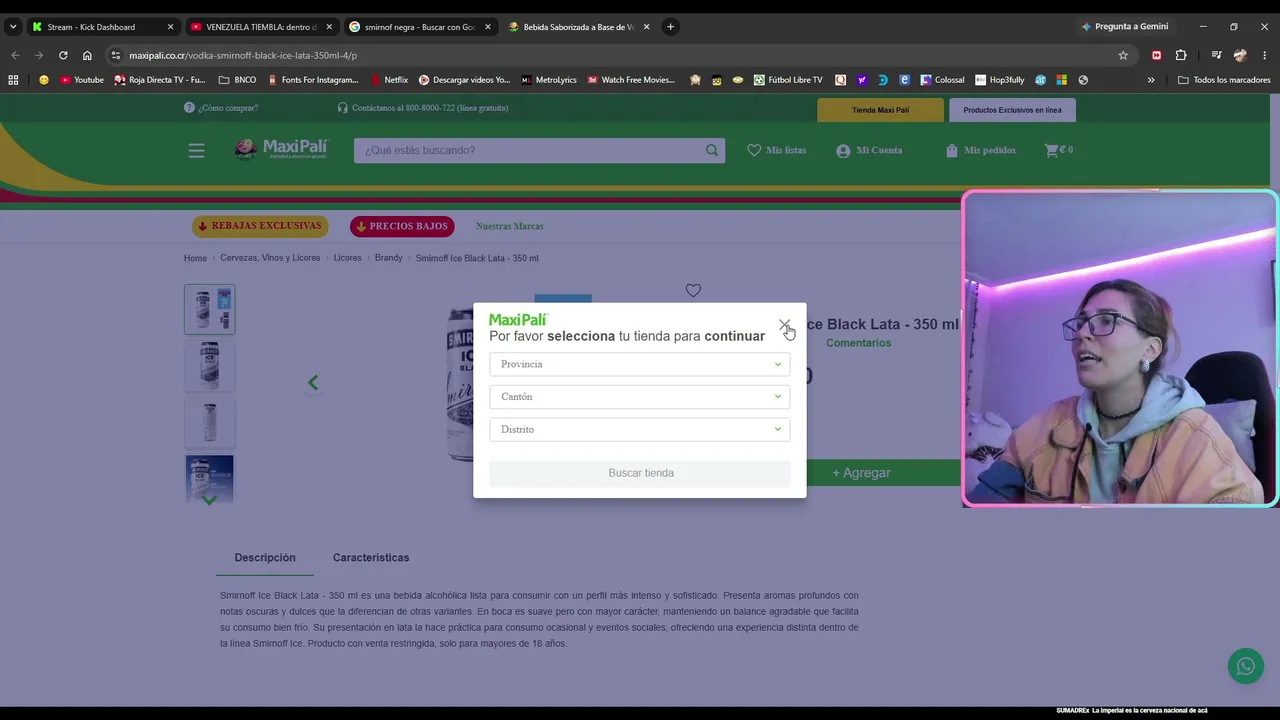1280x720 pixels.
Task: Open the shopping cart
Action: point(1059,150)
